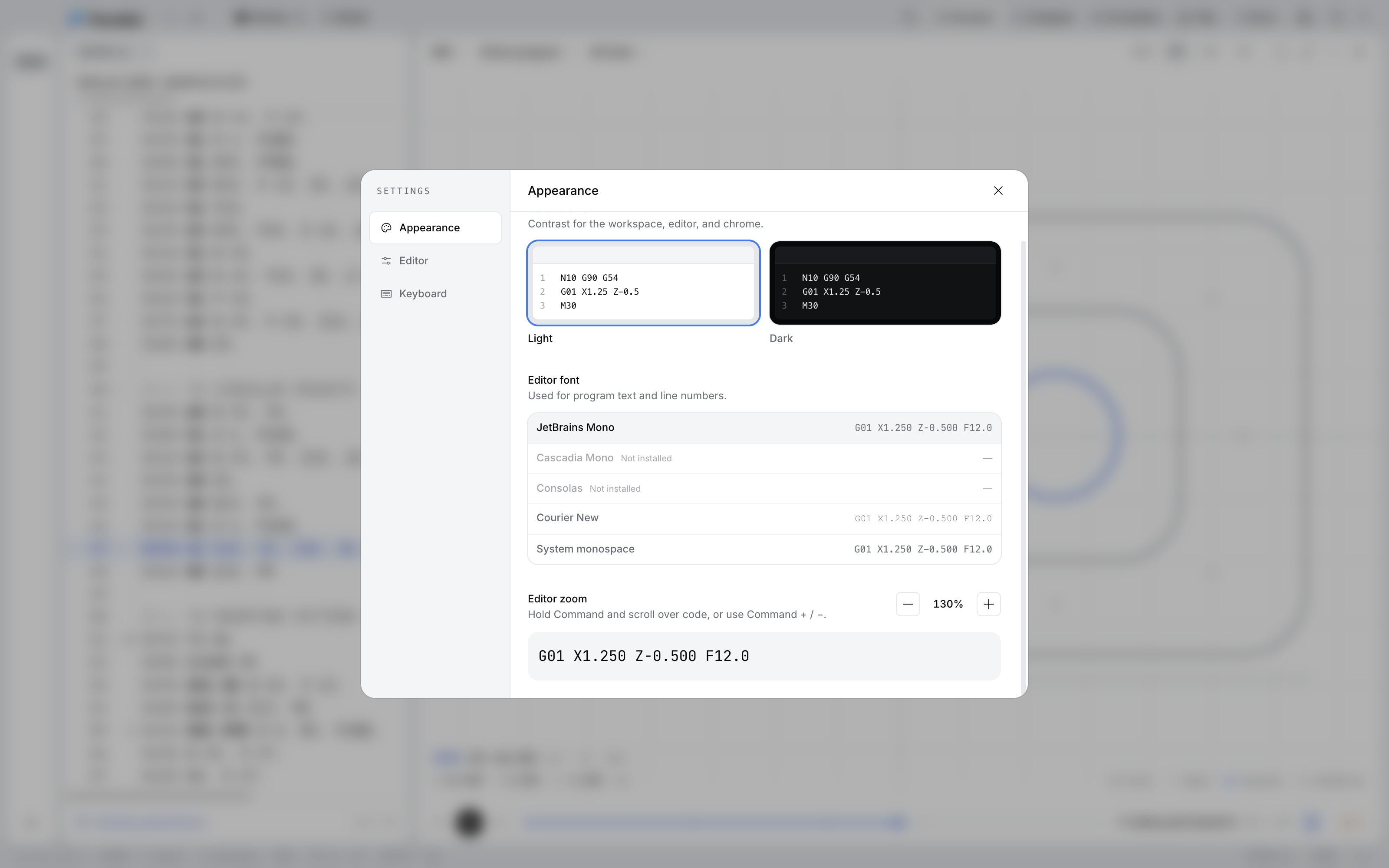The width and height of the screenshot is (1389, 868).
Task: Click the Dark theme label
Action: (780, 339)
